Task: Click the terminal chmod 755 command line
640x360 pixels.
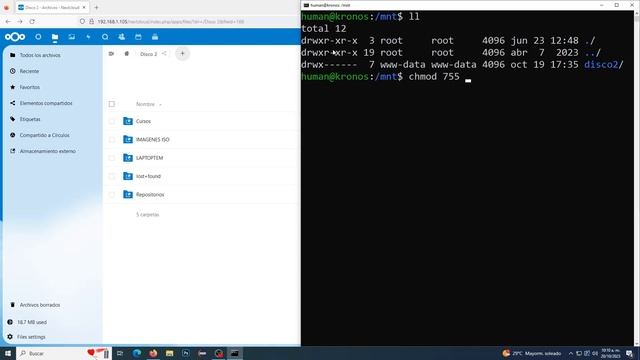Action: (386, 77)
